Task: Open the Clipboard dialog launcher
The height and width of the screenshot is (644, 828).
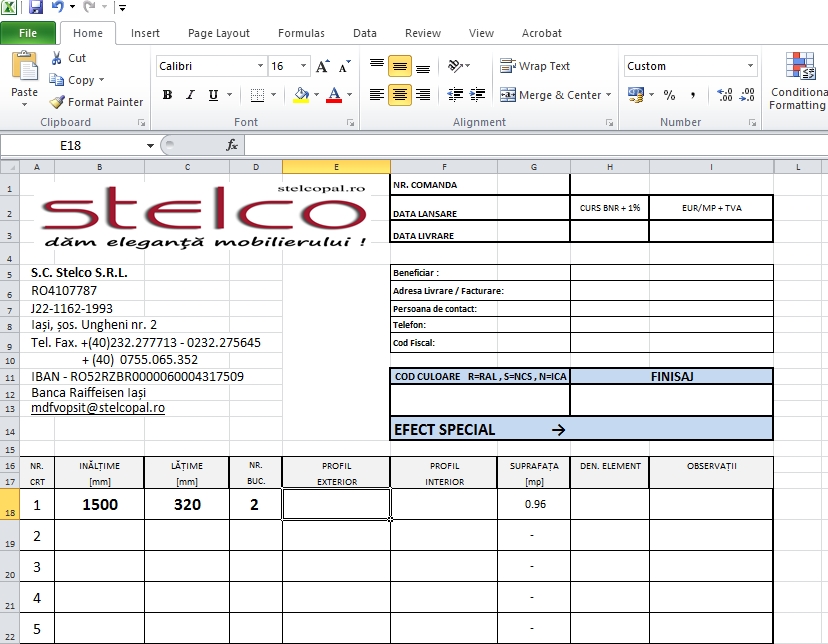Action: click(142, 122)
